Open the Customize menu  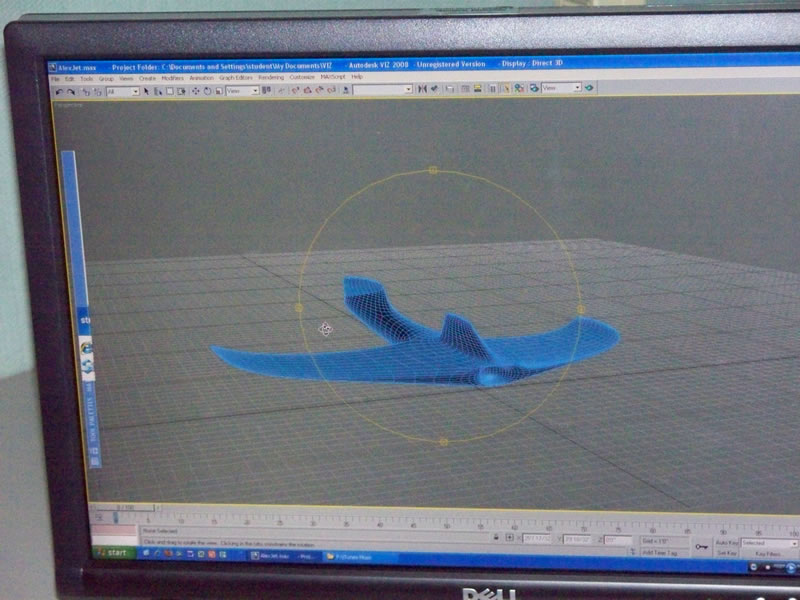302,77
